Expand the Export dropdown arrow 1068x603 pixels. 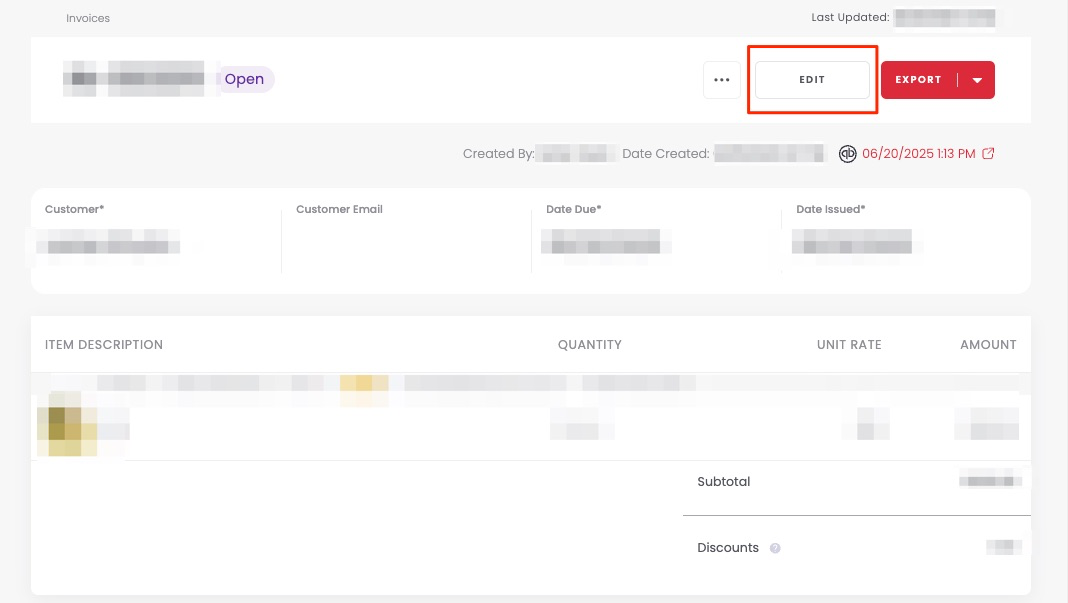pyautogui.click(x=977, y=80)
